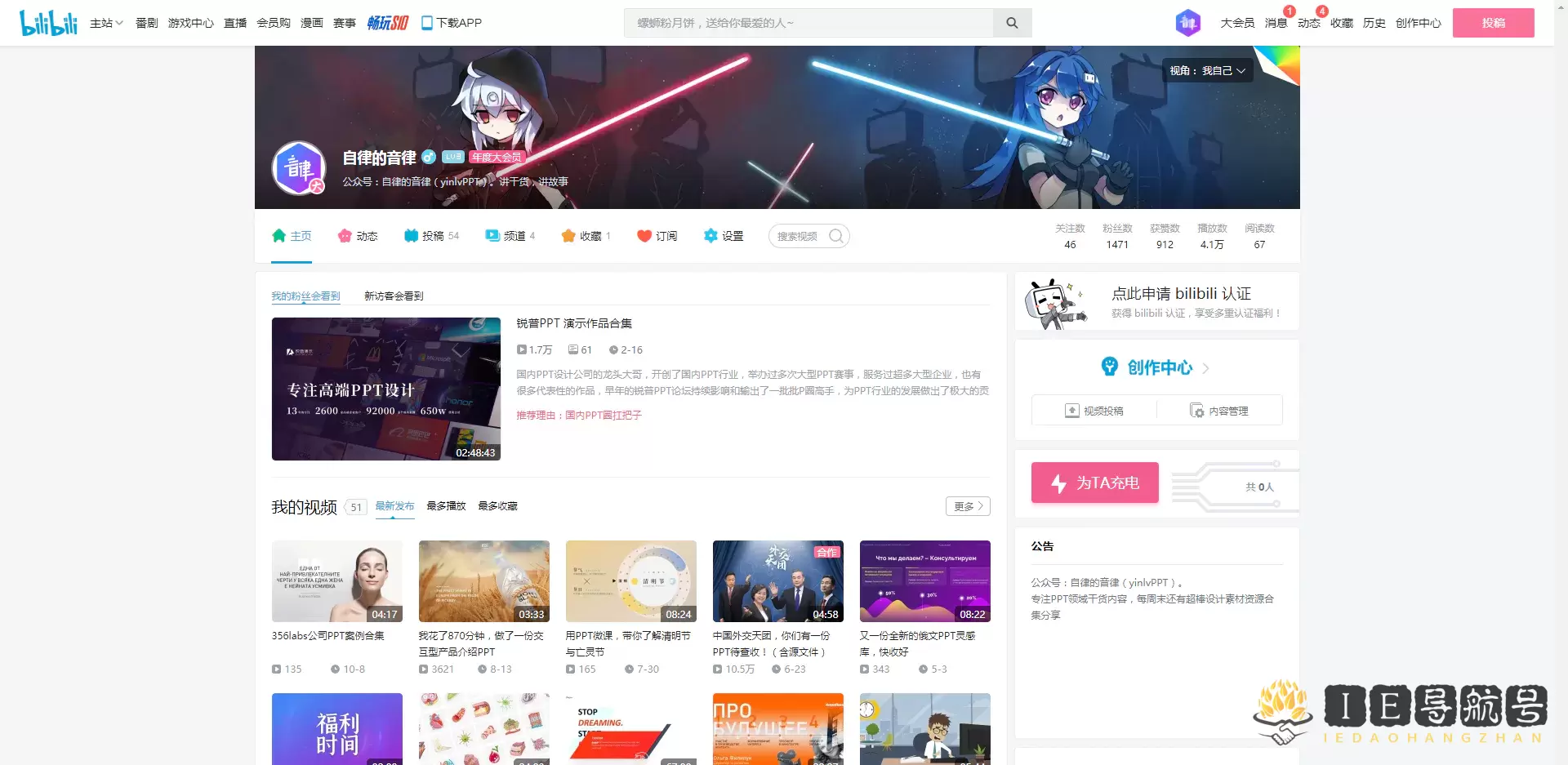Click the bilibili logo in header
This screenshot has height=765, width=1568.
click(x=48, y=23)
